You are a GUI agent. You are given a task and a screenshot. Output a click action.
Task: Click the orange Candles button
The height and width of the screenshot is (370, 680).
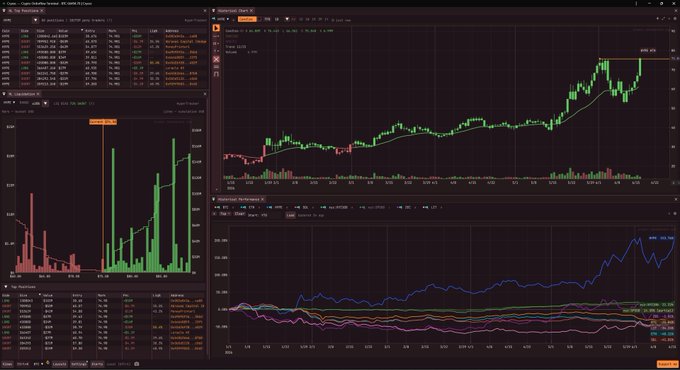(247, 19)
